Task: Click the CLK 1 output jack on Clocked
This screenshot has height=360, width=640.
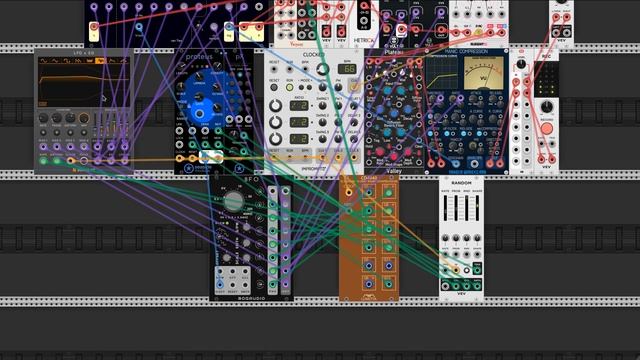Action: tap(322, 157)
